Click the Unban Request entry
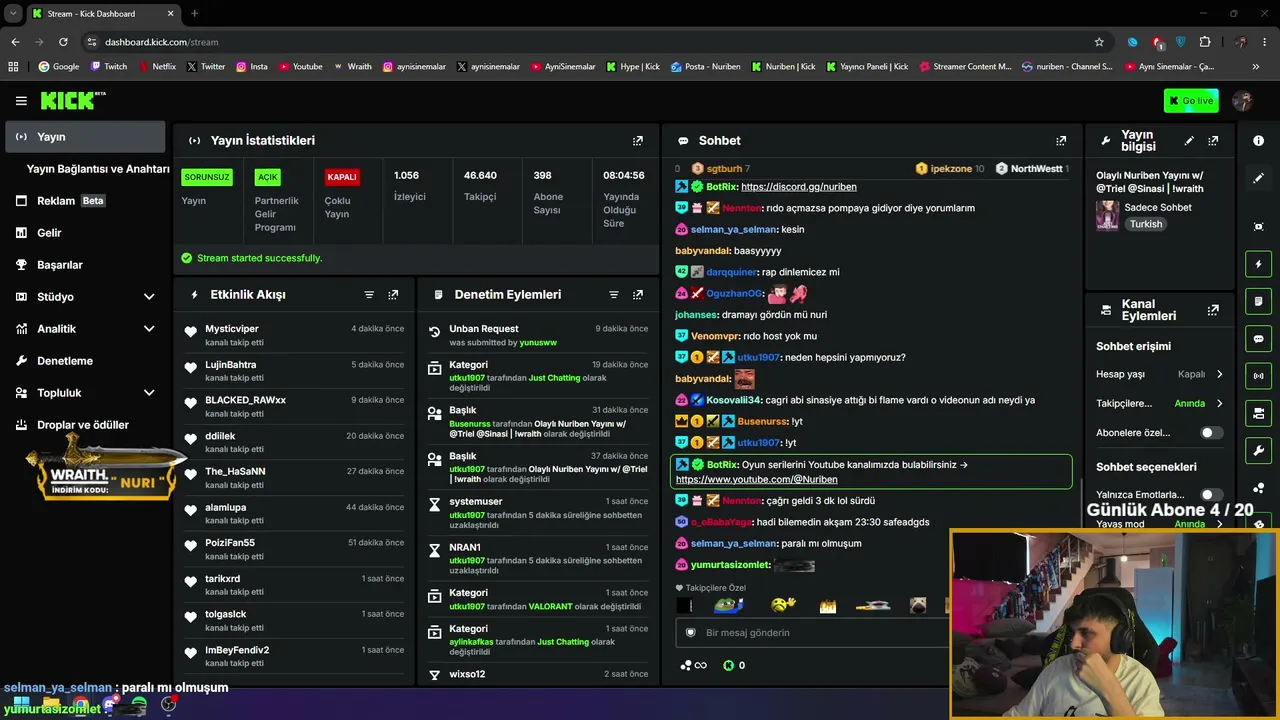Screen dimensions: 1280x720 [x=538, y=335]
